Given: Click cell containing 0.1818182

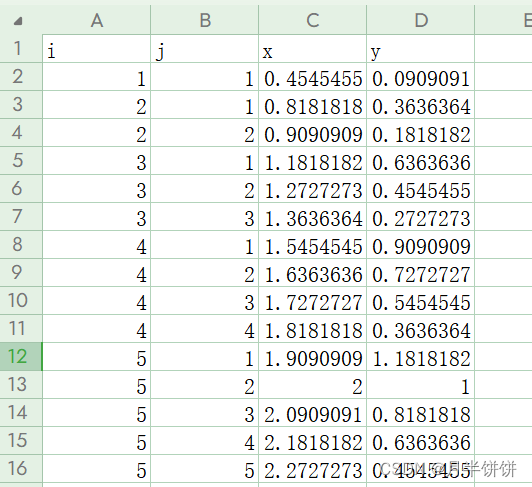Looking at the screenshot, I should pyautogui.click(x=421, y=133).
